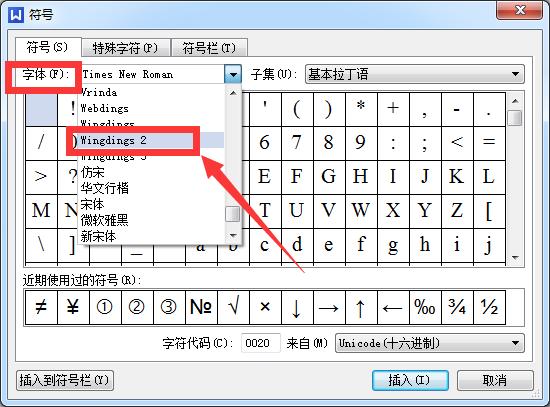
Task: Open the 来自 Unicode encoding dropdown
Action: pos(430,343)
